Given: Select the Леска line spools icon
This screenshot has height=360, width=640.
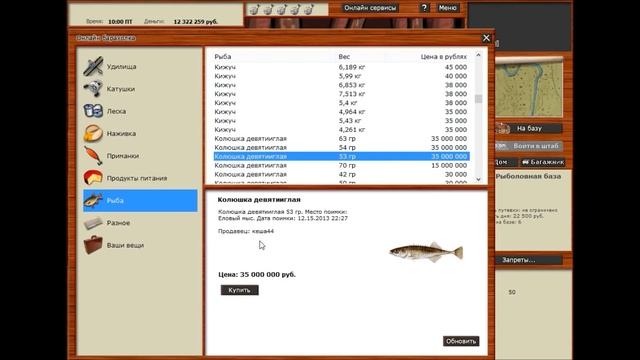Looking at the screenshot, I should tap(93, 111).
